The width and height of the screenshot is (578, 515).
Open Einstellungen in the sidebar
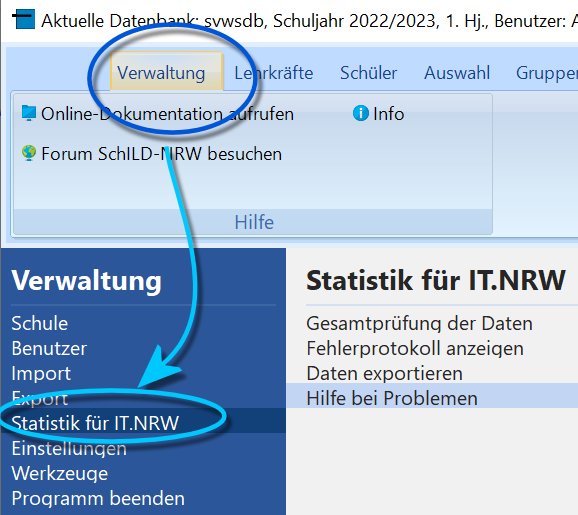coord(69,449)
